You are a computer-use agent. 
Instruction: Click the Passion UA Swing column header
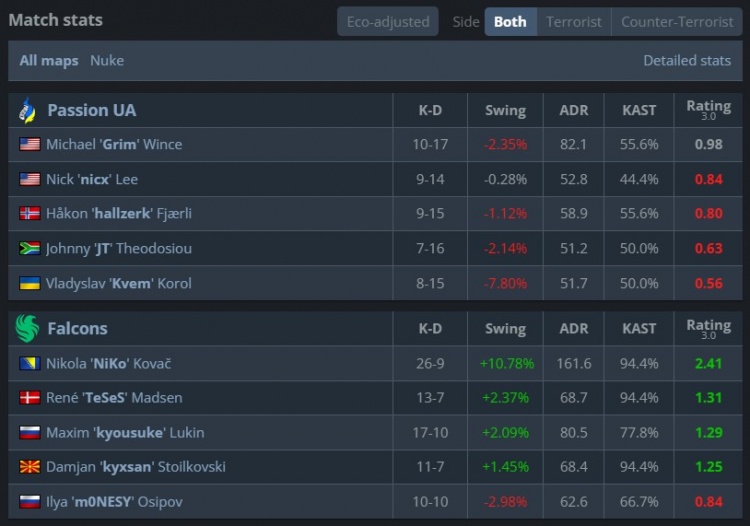[505, 110]
